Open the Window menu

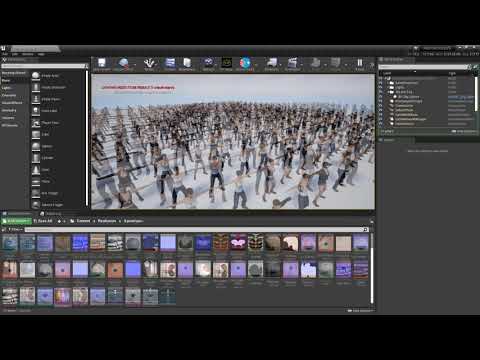28,54
